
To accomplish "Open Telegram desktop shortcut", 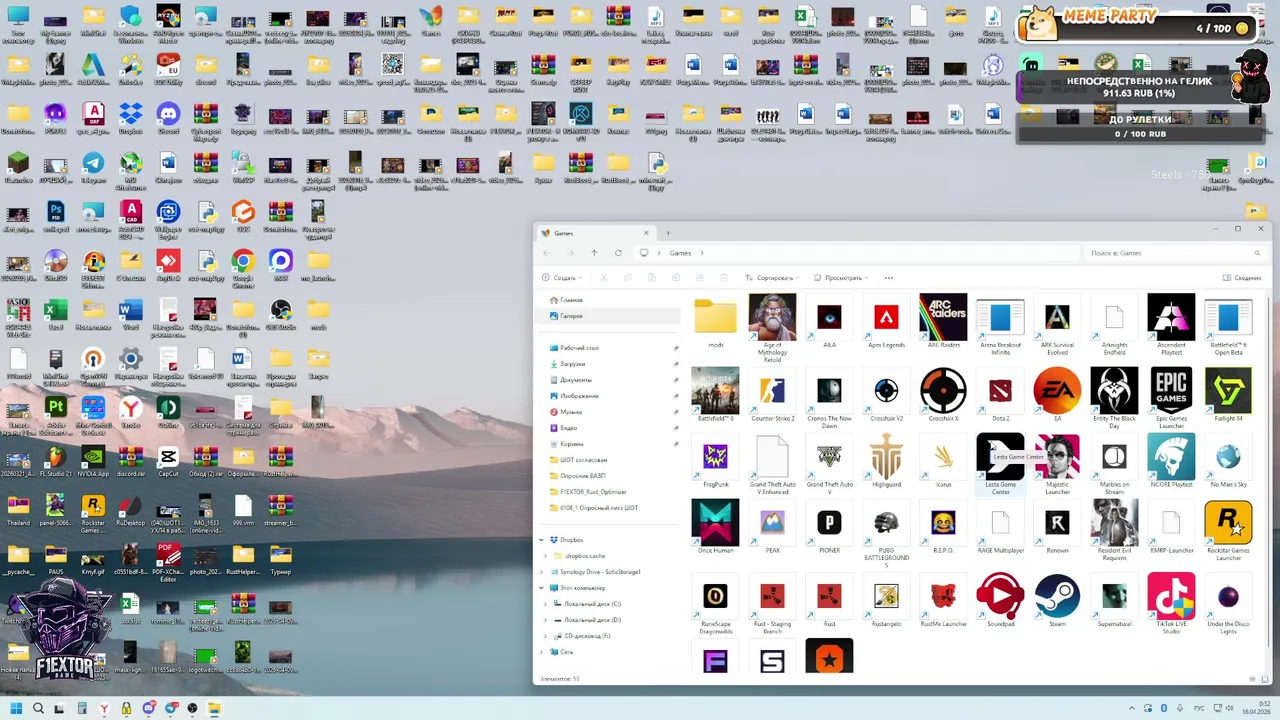I will (93, 167).
